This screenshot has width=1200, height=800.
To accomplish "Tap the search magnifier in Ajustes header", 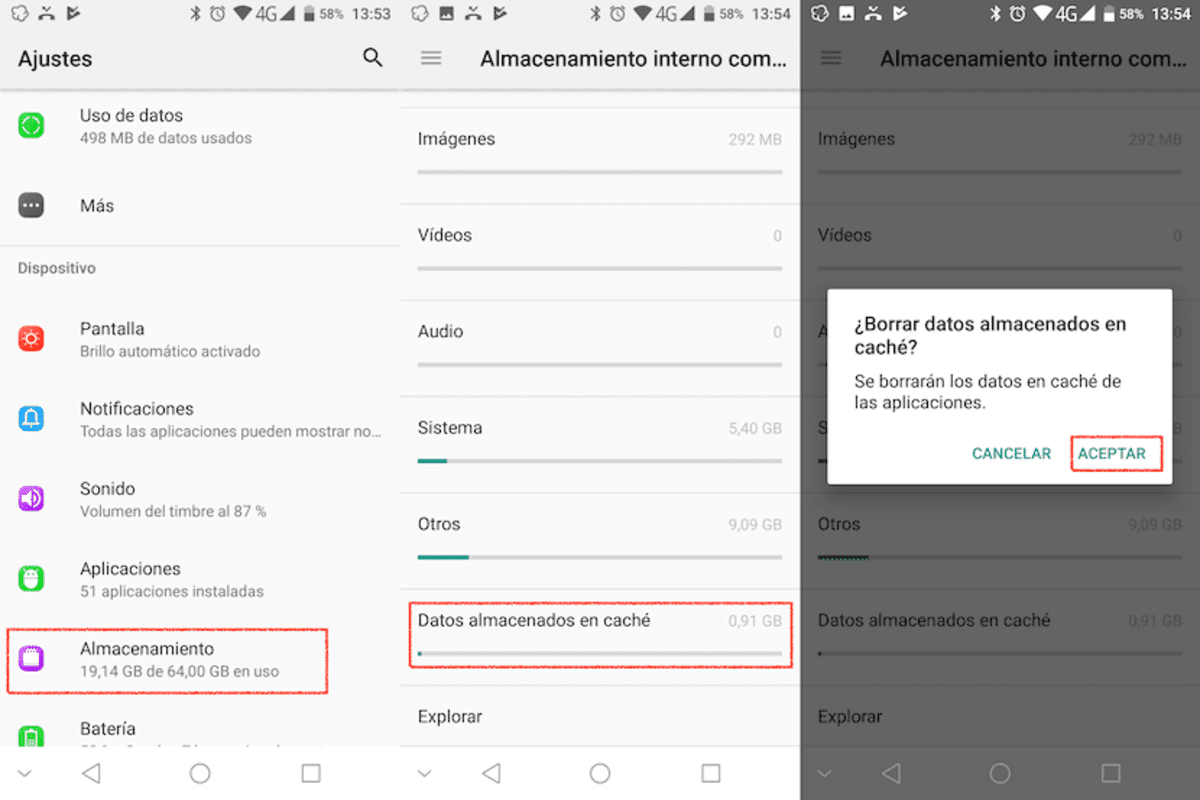I will point(373,58).
